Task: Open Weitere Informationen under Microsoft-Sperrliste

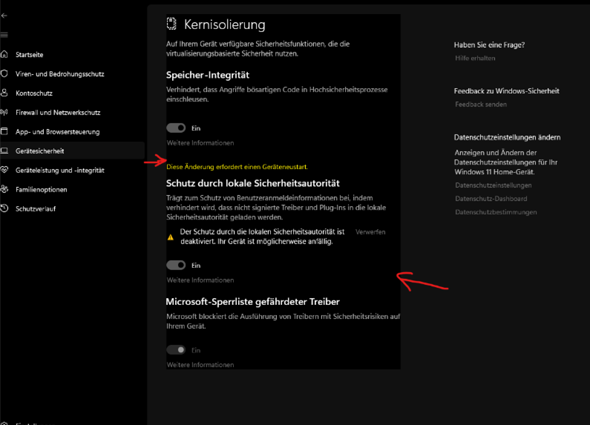Action: pyautogui.click(x=200, y=365)
